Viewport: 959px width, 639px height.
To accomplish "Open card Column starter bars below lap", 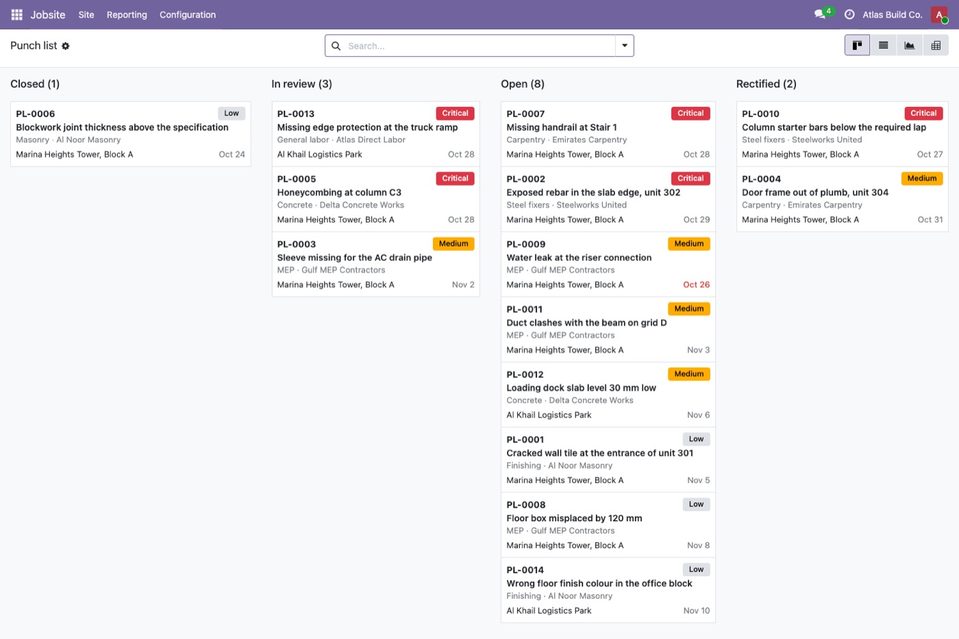I will pyautogui.click(x=842, y=134).
